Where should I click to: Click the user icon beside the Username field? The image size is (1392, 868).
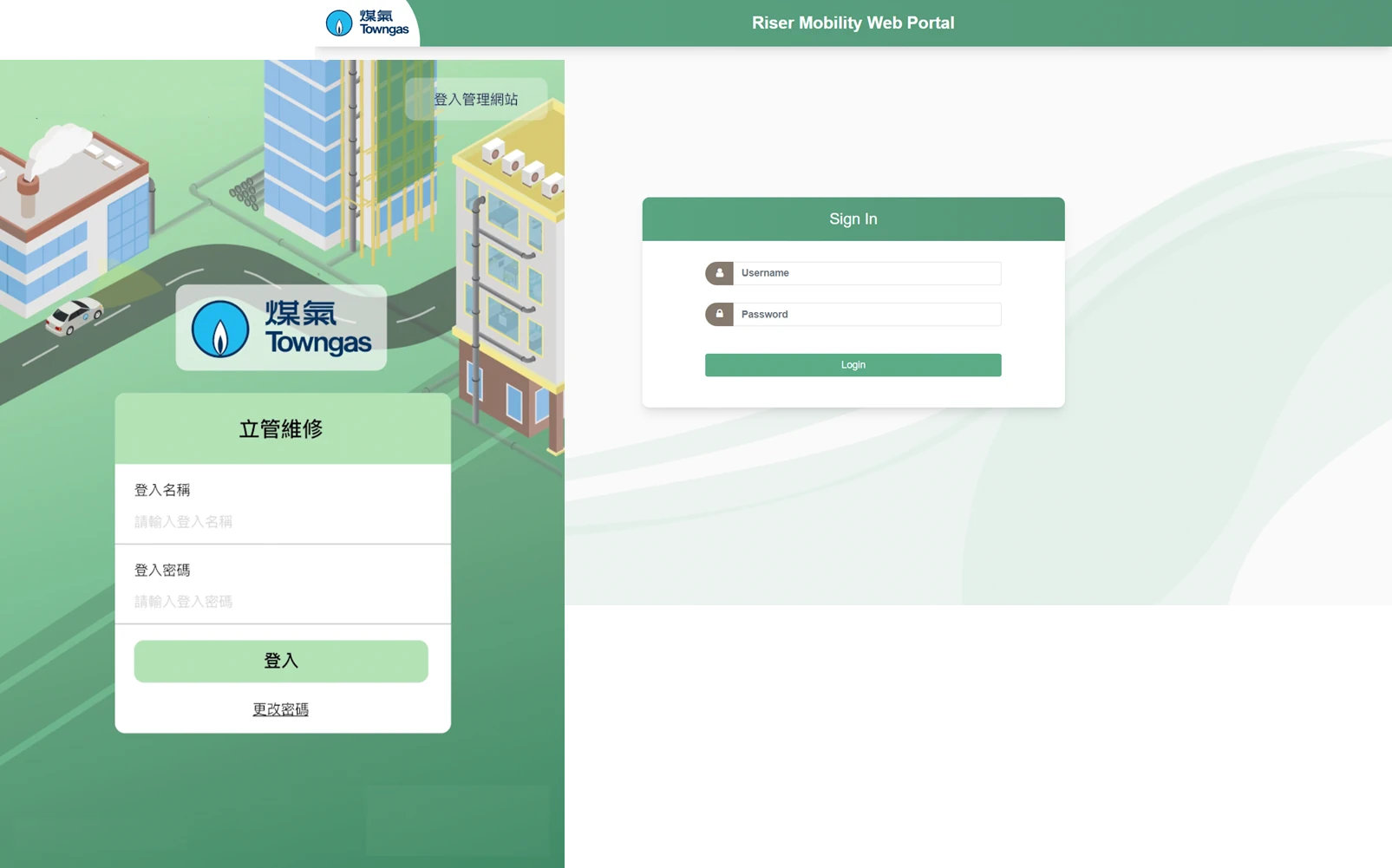coord(719,273)
